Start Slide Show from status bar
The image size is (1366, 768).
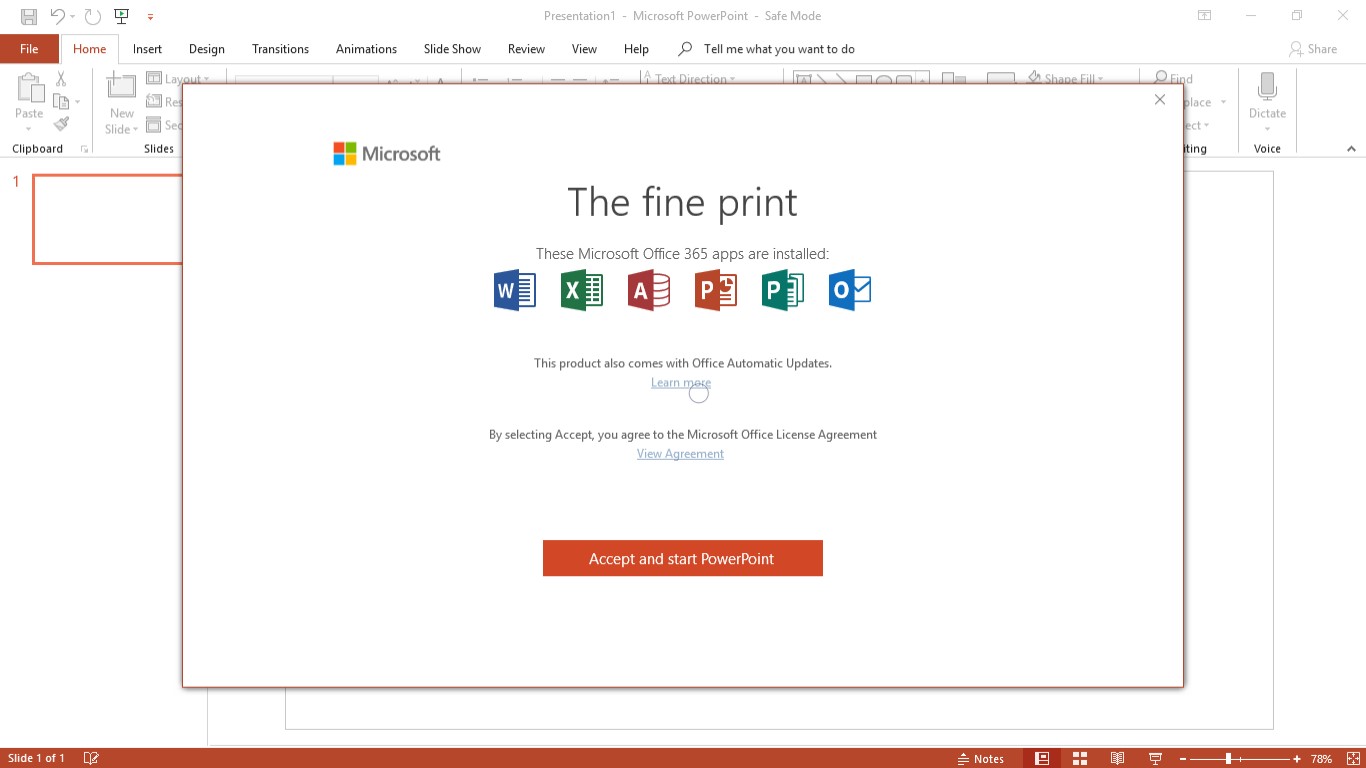[x=1155, y=758]
